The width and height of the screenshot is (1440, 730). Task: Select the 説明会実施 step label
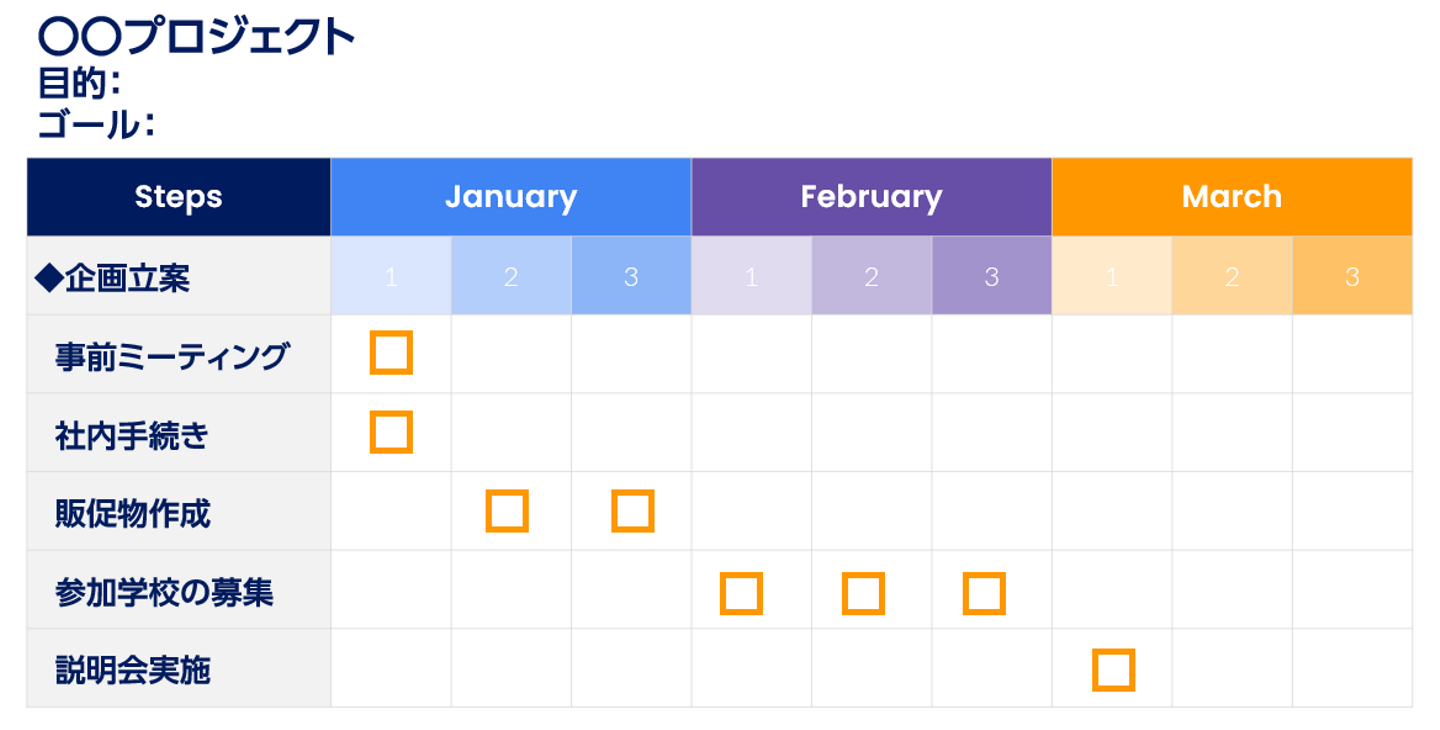[133, 671]
